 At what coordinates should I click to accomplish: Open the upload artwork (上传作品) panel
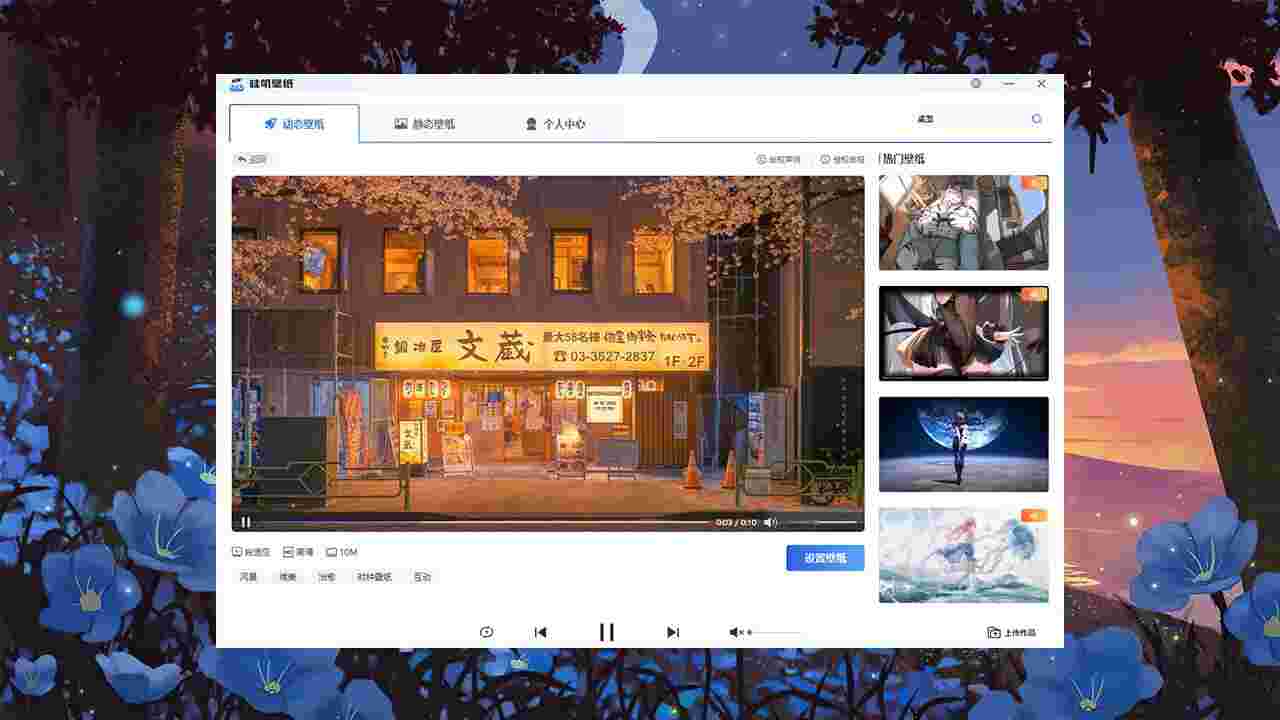click(1009, 632)
